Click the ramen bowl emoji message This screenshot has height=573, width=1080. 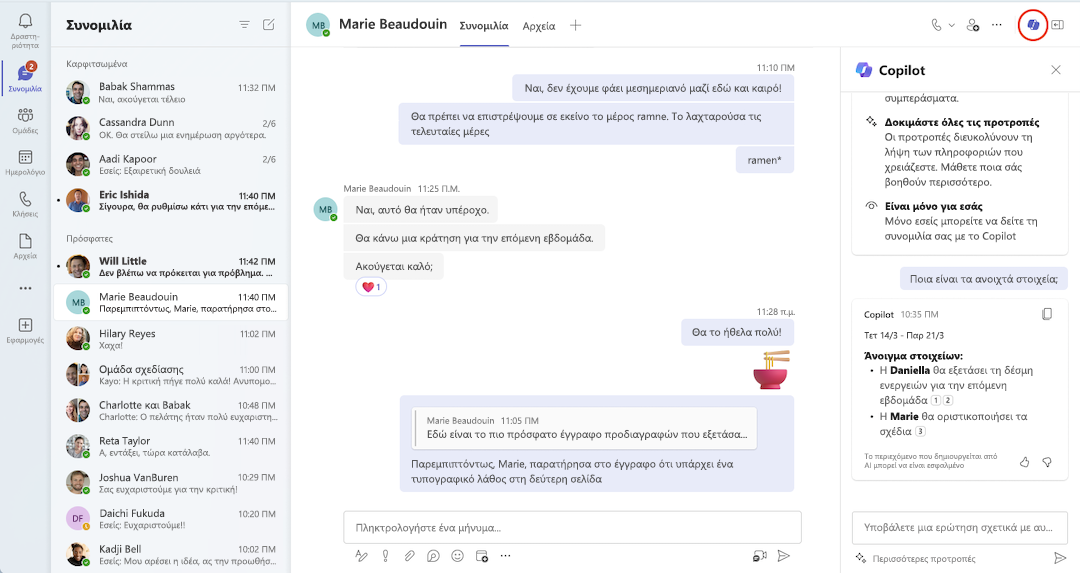point(771,370)
